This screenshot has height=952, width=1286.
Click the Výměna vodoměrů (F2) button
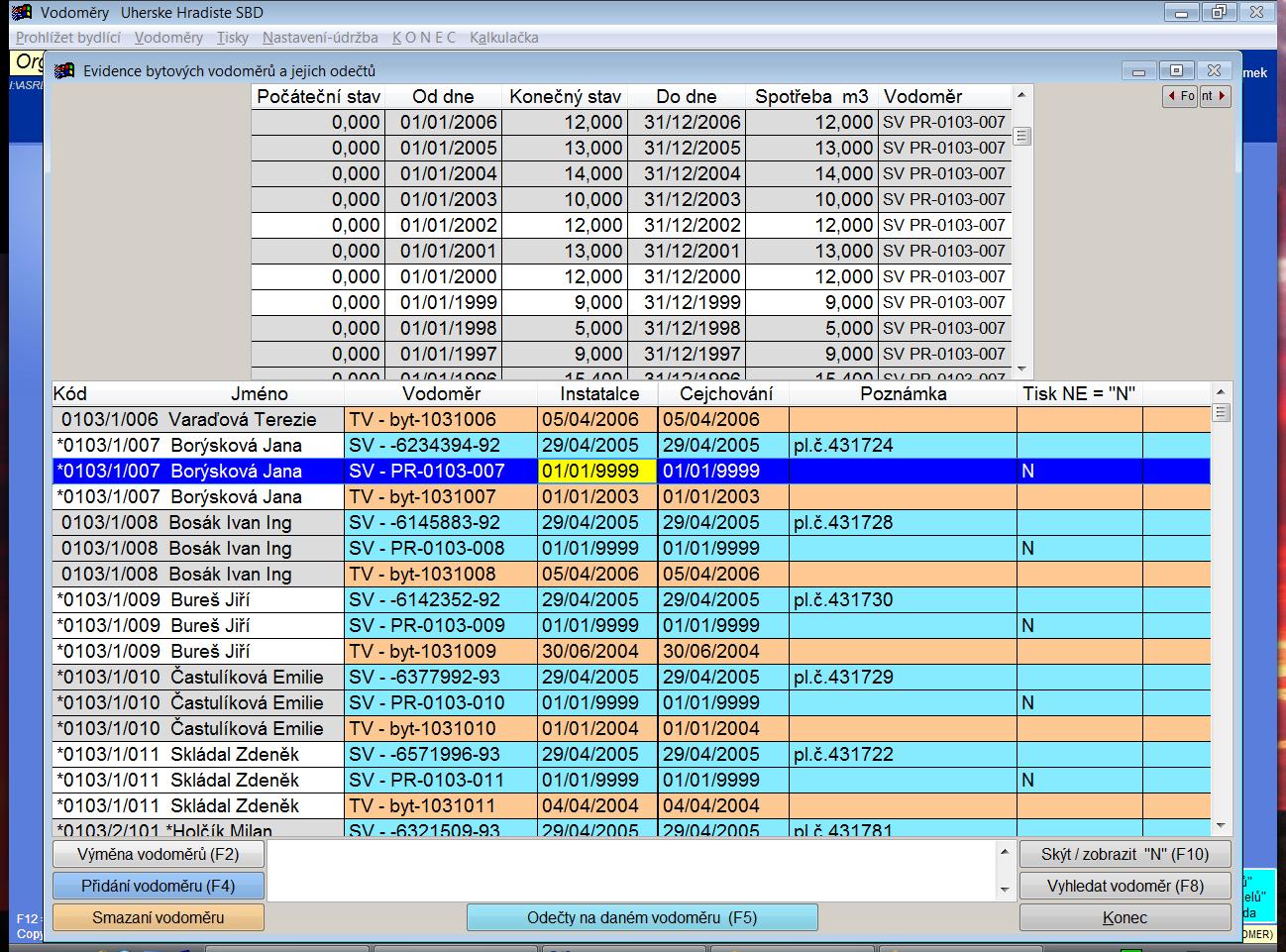[x=159, y=854]
